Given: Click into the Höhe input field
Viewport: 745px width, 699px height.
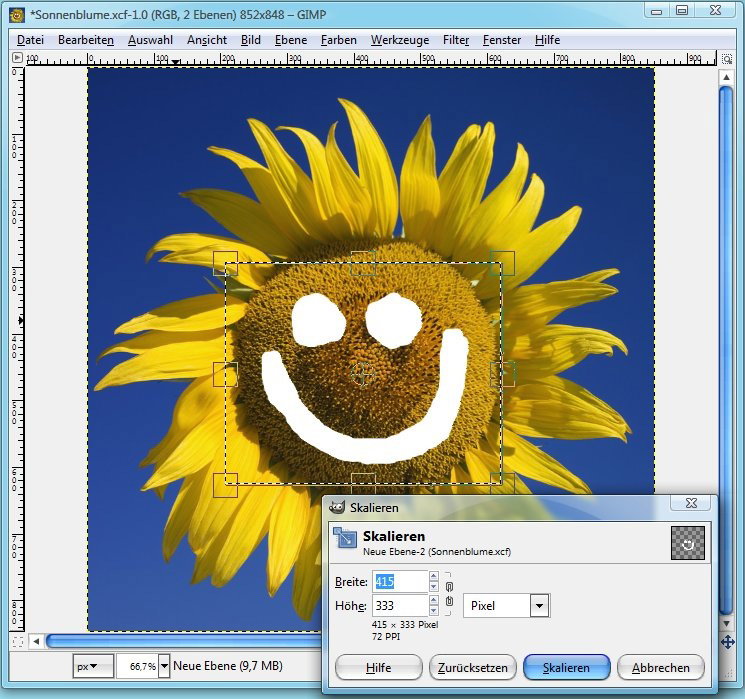Looking at the screenshot, I should click(x=399, y=605).
